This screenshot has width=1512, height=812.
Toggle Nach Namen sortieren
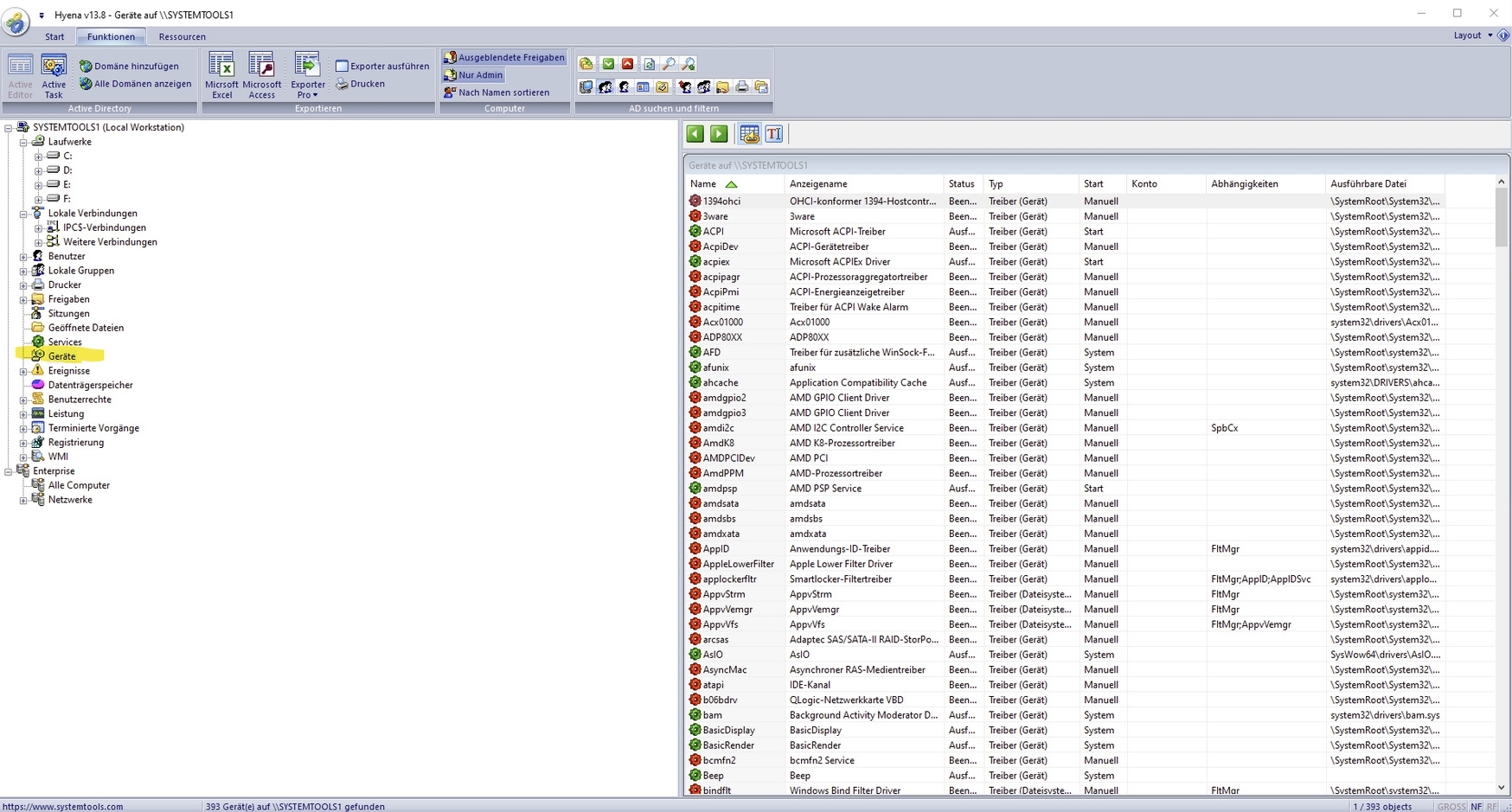coord(497,93)
